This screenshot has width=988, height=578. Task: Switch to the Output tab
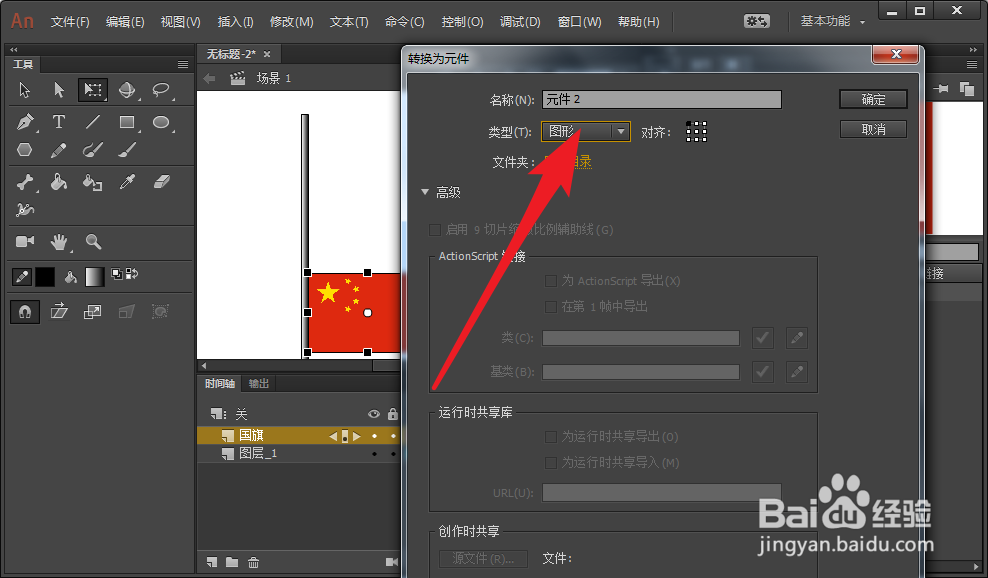[x=259, y=383]
